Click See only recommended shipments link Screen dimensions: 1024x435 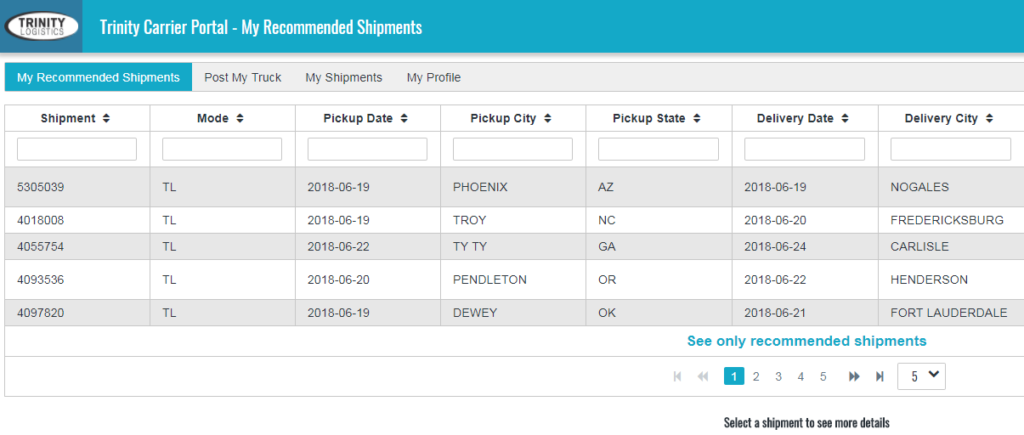click(x=807, y=341)
